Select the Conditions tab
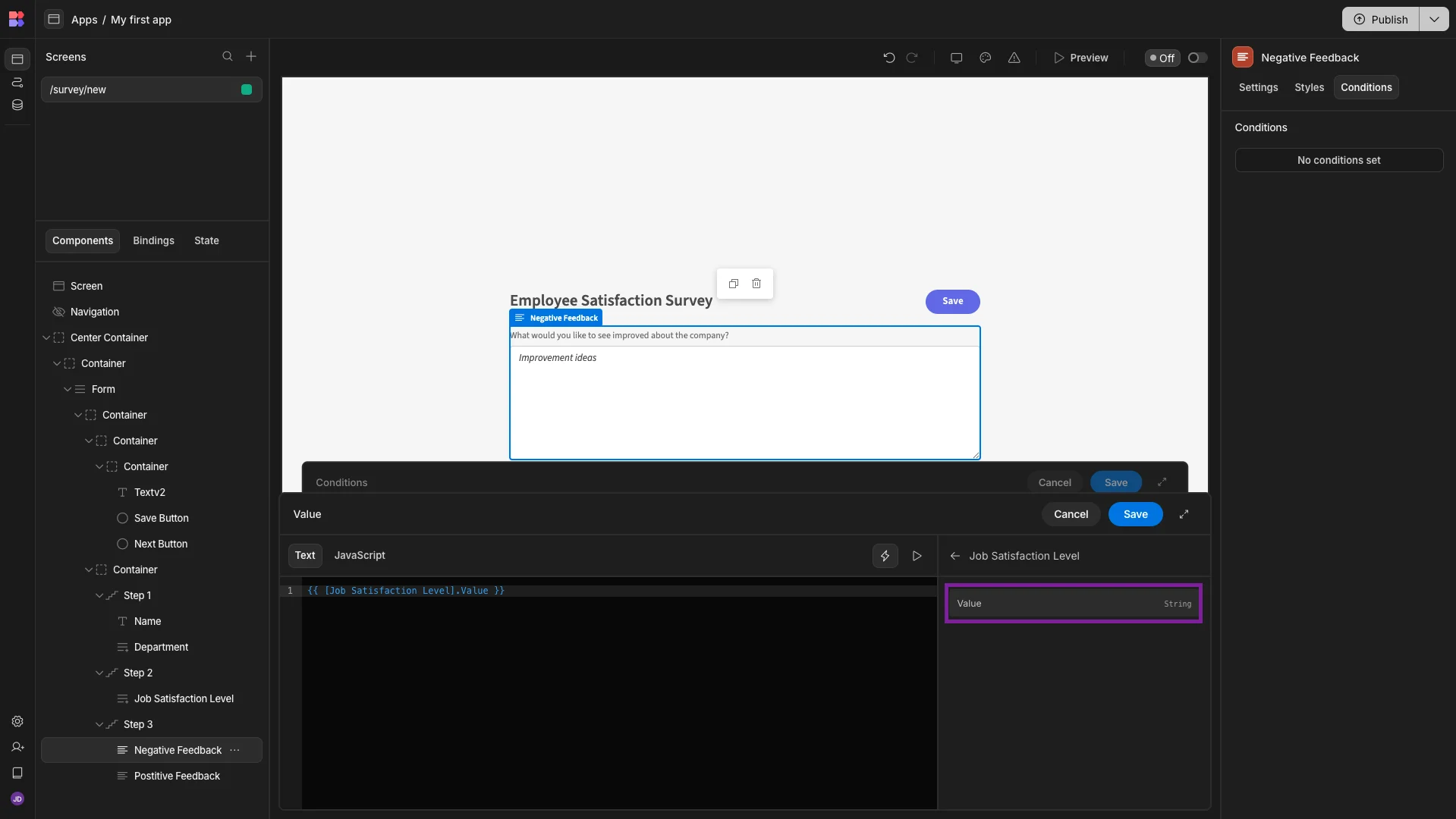1456x819 pixels. 1366,87
